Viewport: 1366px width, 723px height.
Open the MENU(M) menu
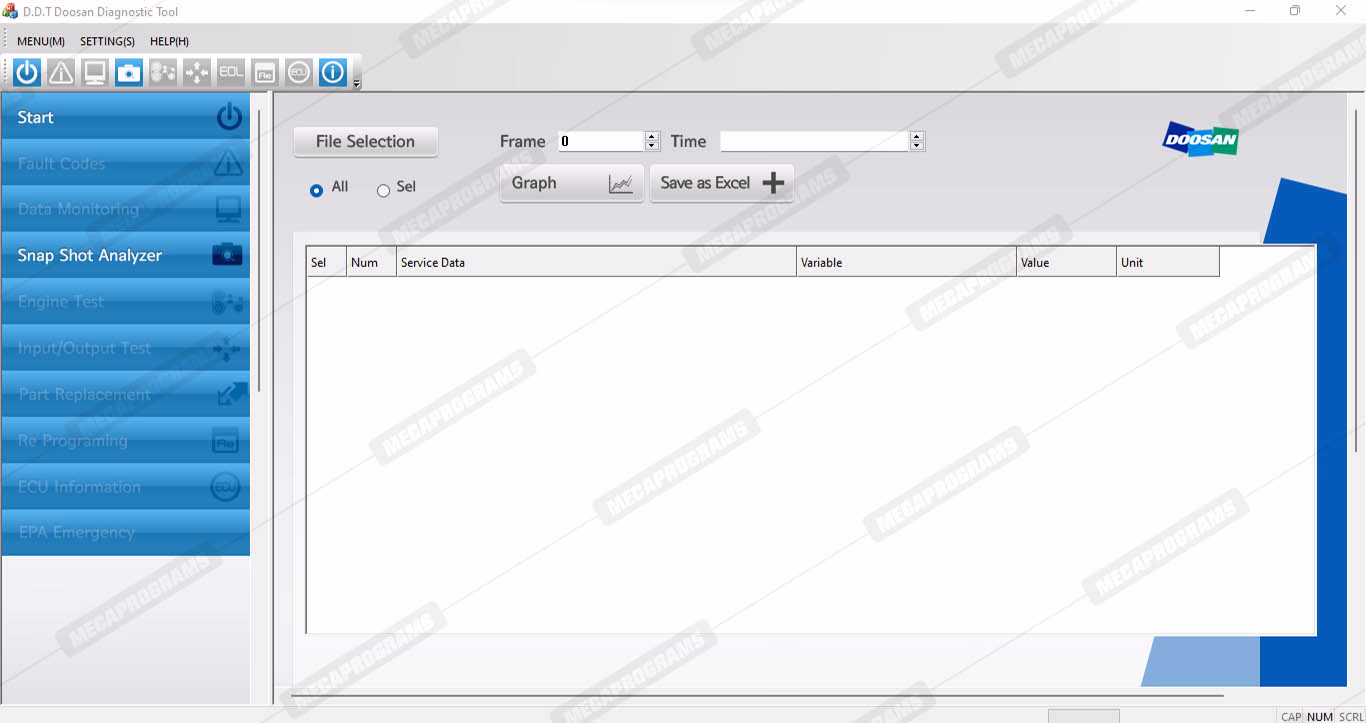pos(41,41)
